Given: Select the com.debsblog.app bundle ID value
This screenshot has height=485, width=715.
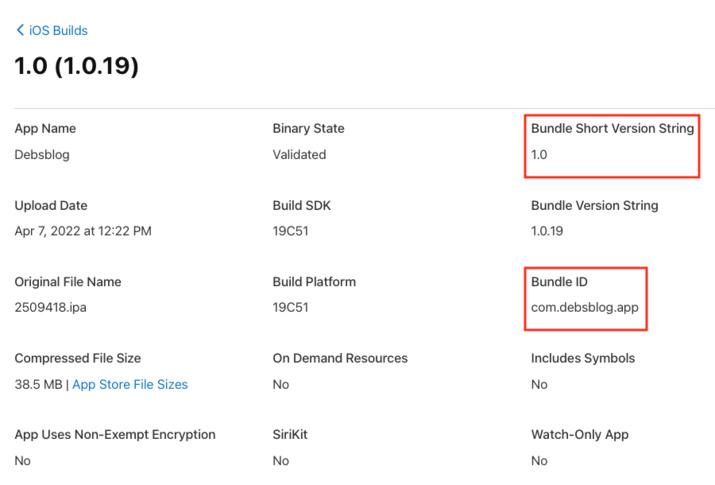Looking at the screenshot, I should click(584, 308).
